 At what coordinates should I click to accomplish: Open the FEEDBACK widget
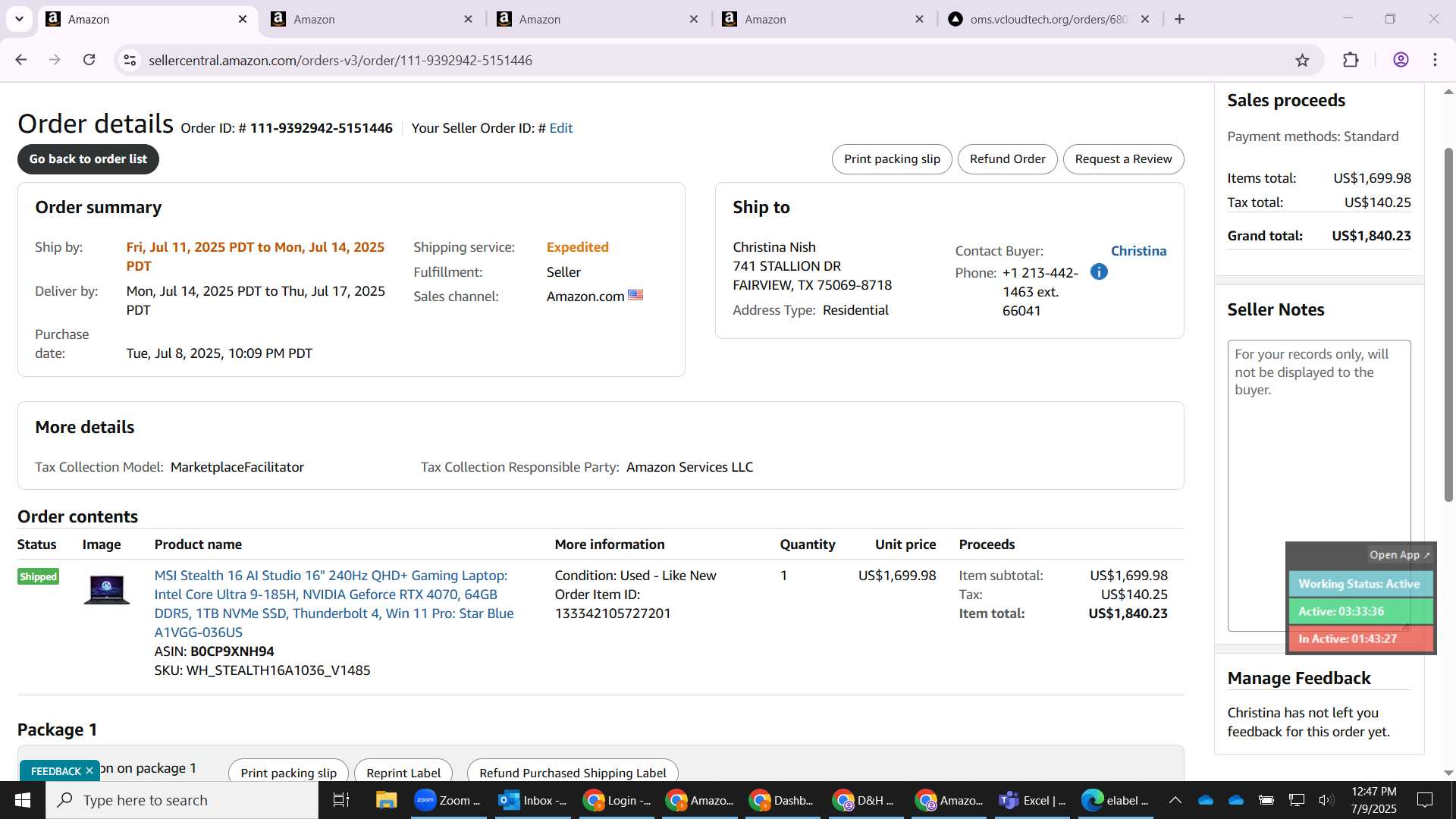(55, 770)
